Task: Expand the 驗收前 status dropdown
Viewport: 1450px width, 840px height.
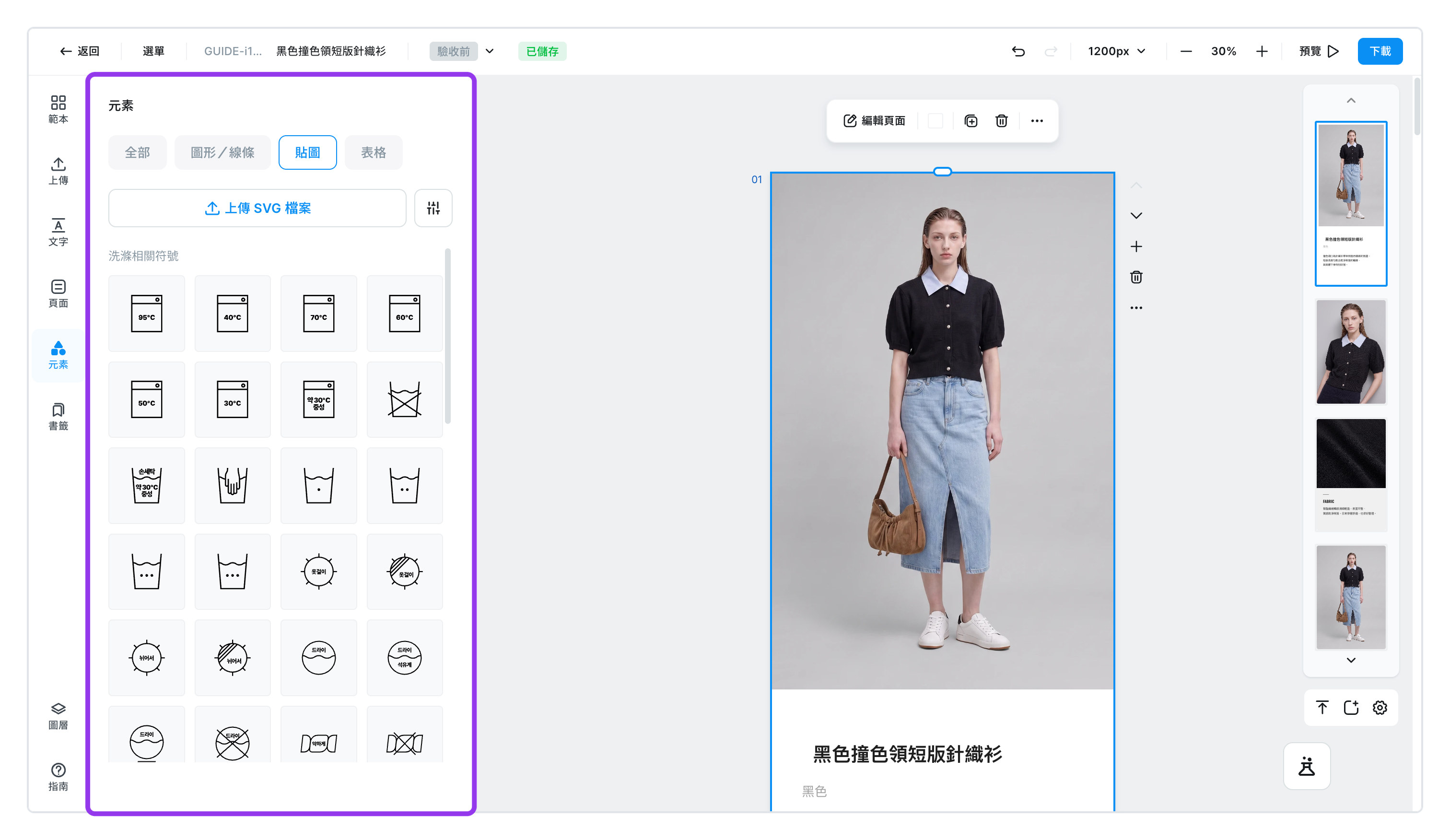Action: pyautogui.click(x=490, y=51)
